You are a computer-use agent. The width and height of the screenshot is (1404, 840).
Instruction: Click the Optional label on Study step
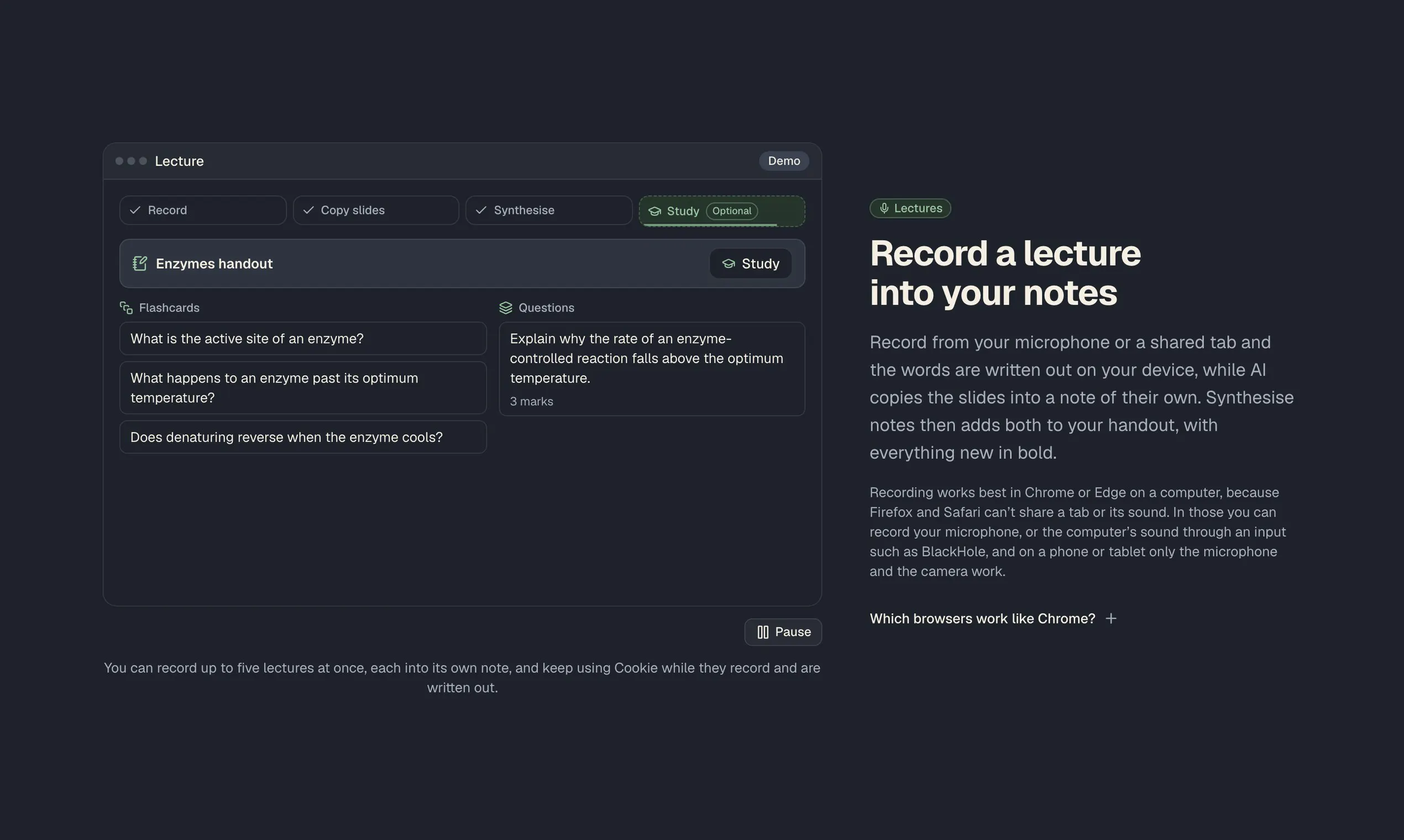click(x=731, y=211)
